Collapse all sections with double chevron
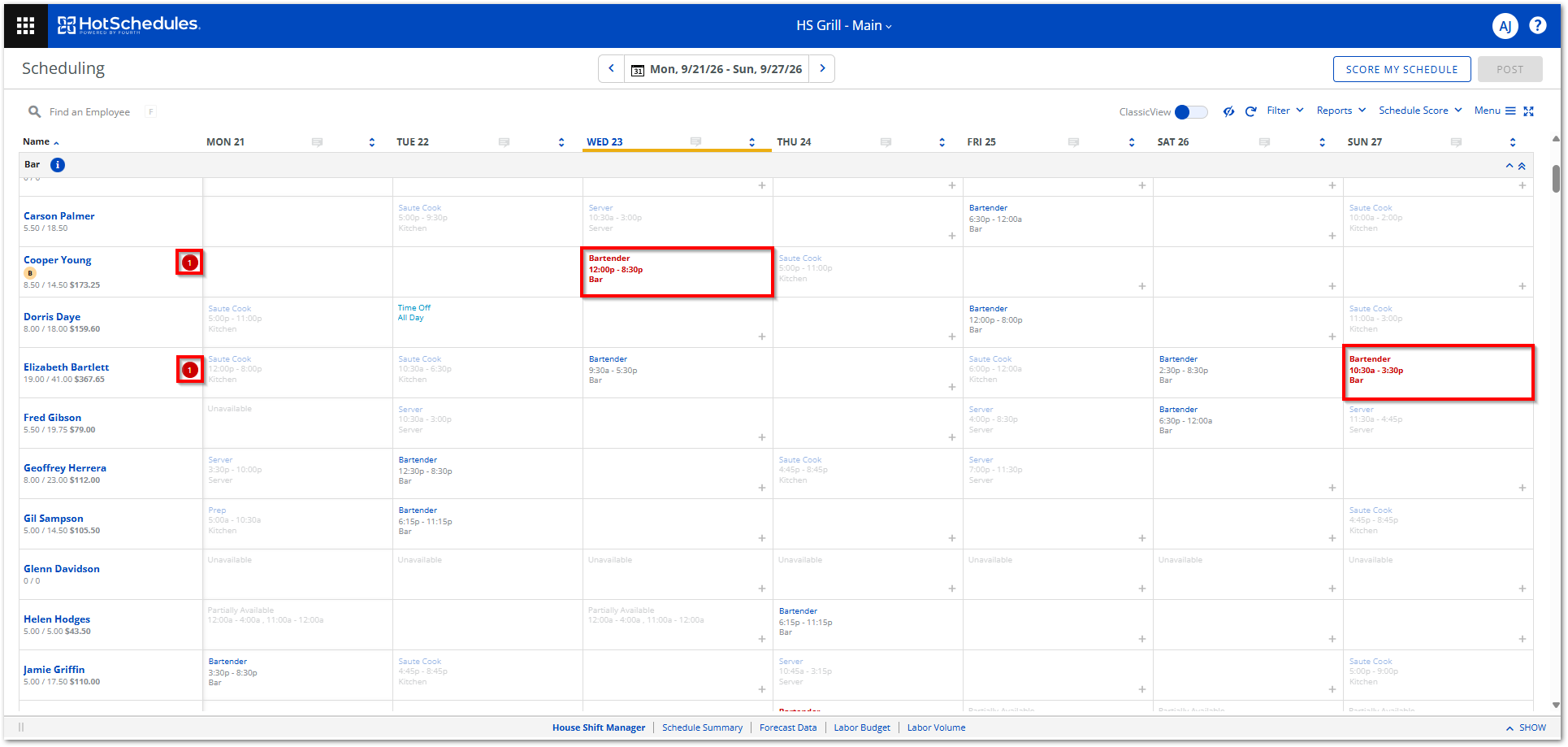 click(1522, 166)
